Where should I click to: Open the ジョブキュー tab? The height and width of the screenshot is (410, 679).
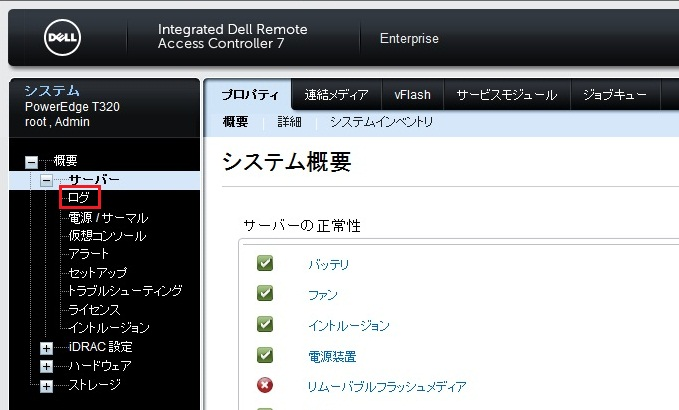(x=615, y=94)
